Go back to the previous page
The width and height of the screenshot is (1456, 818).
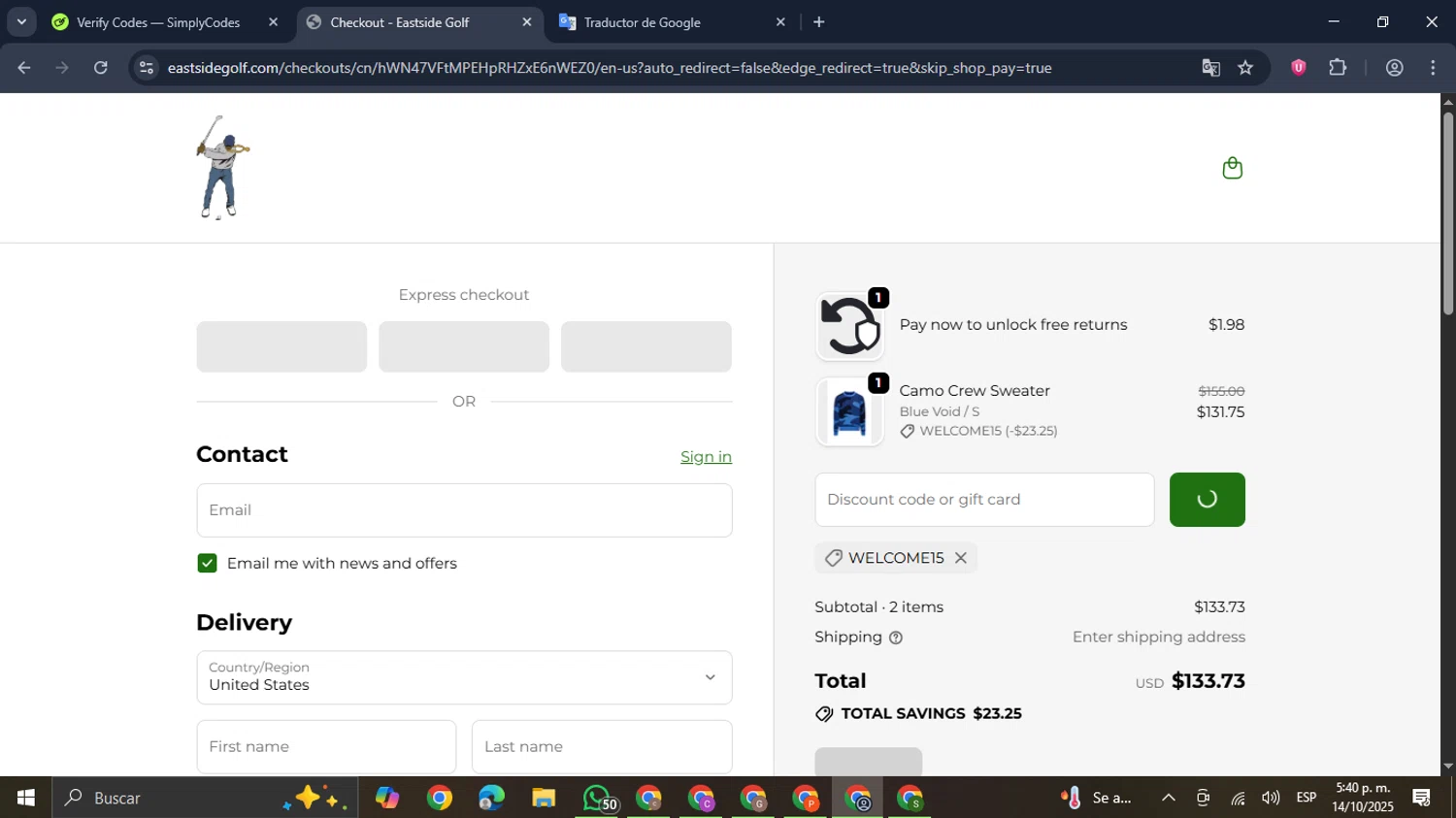[x=24, y=68]
